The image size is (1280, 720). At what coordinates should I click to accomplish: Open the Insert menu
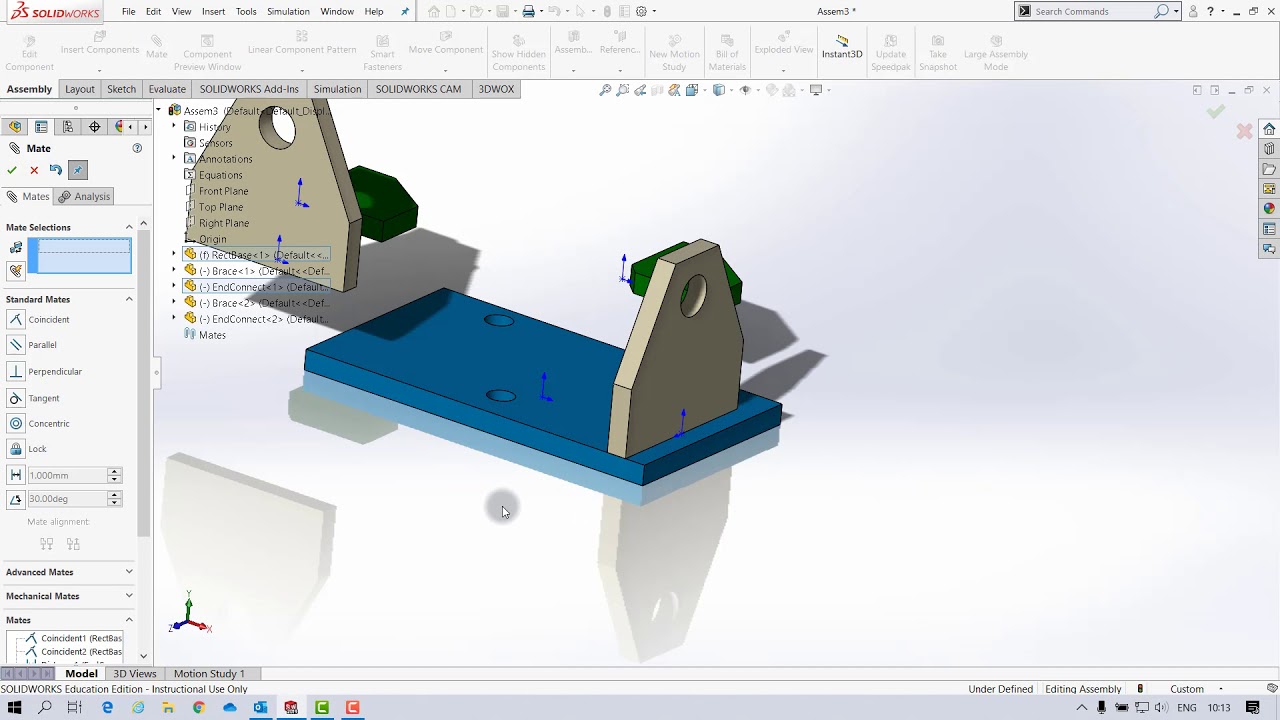coord(213,11)
